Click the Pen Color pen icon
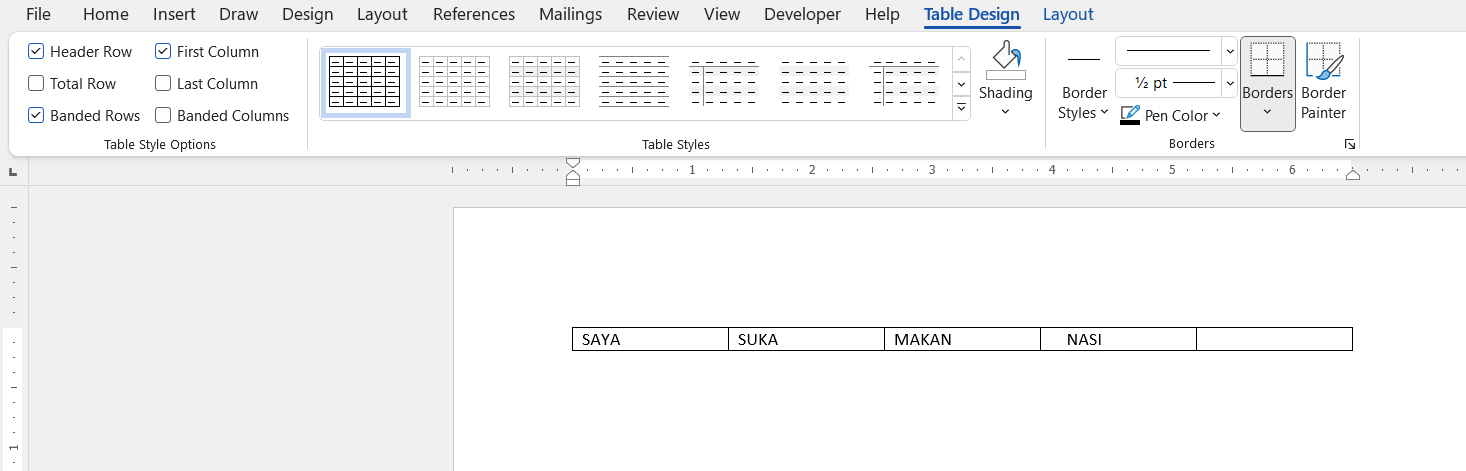The width and height of the screenshot is (1466, 471). (x=1130, y=115)
